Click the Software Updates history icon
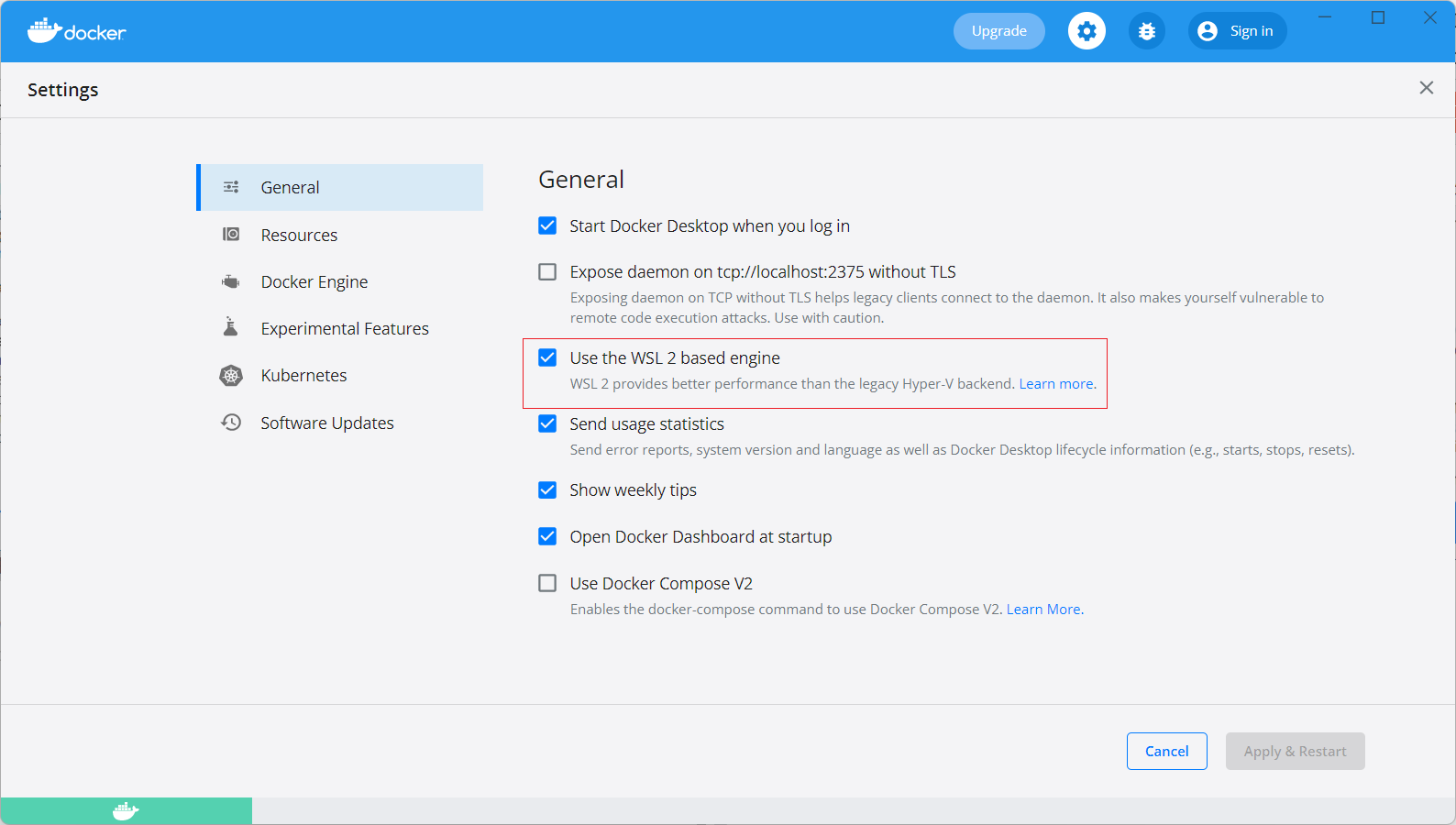This screenshot has width=1456, height=825. point(231,423)
